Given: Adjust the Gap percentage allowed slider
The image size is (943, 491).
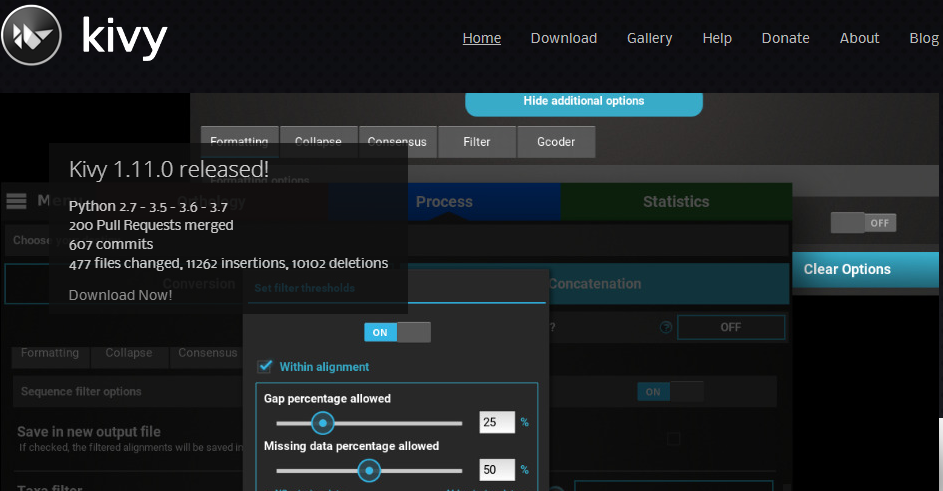Looking at the screenshot, I should point(369,423).
